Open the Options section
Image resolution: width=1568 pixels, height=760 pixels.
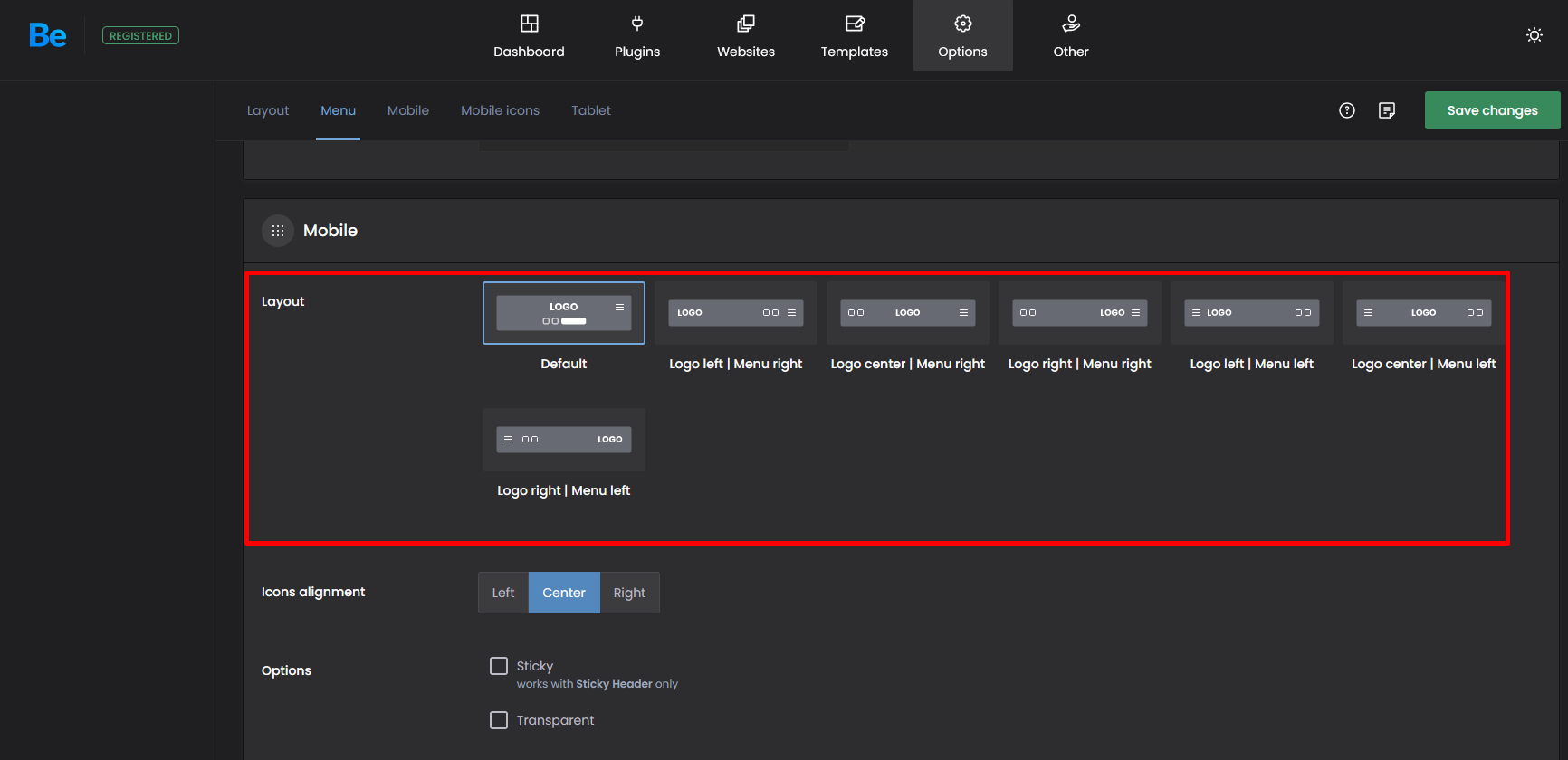point(963,36)
